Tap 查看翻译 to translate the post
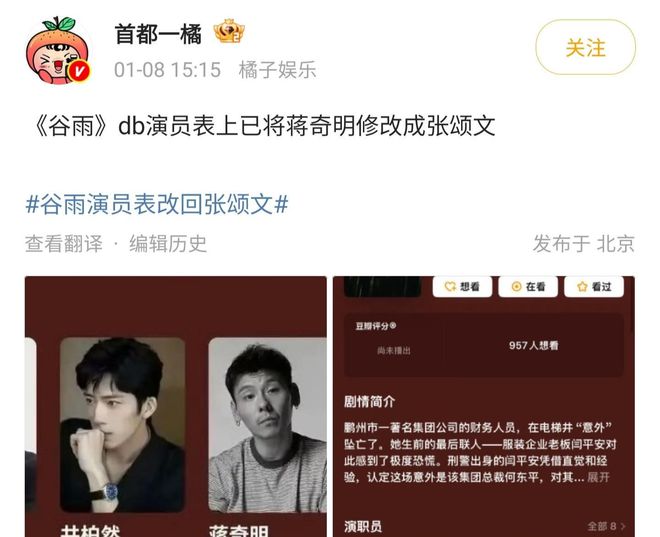Viewport: 660px width, 537px height. click(64, 244)
